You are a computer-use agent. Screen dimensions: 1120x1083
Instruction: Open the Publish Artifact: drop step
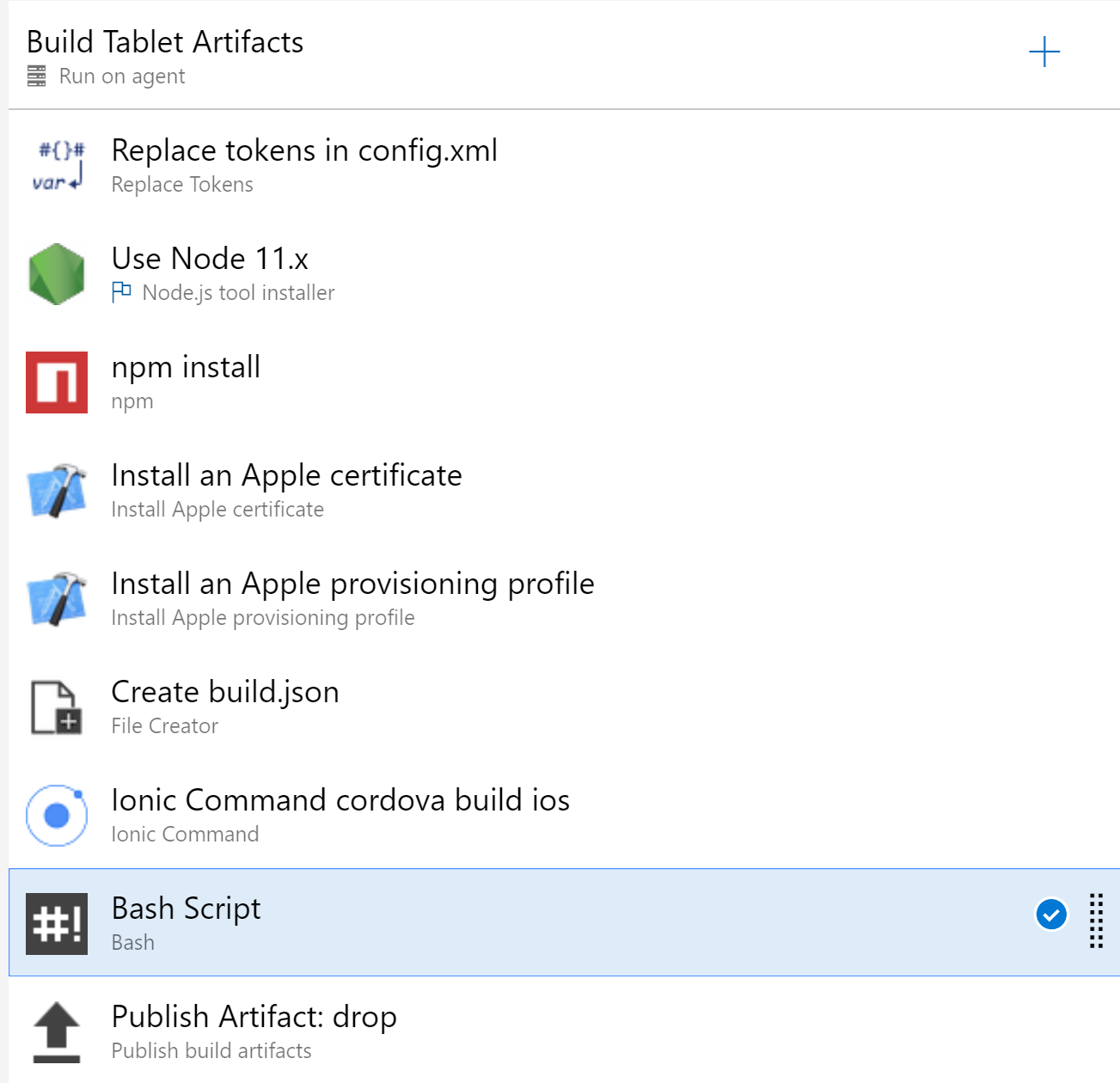tap(254, 1018)
